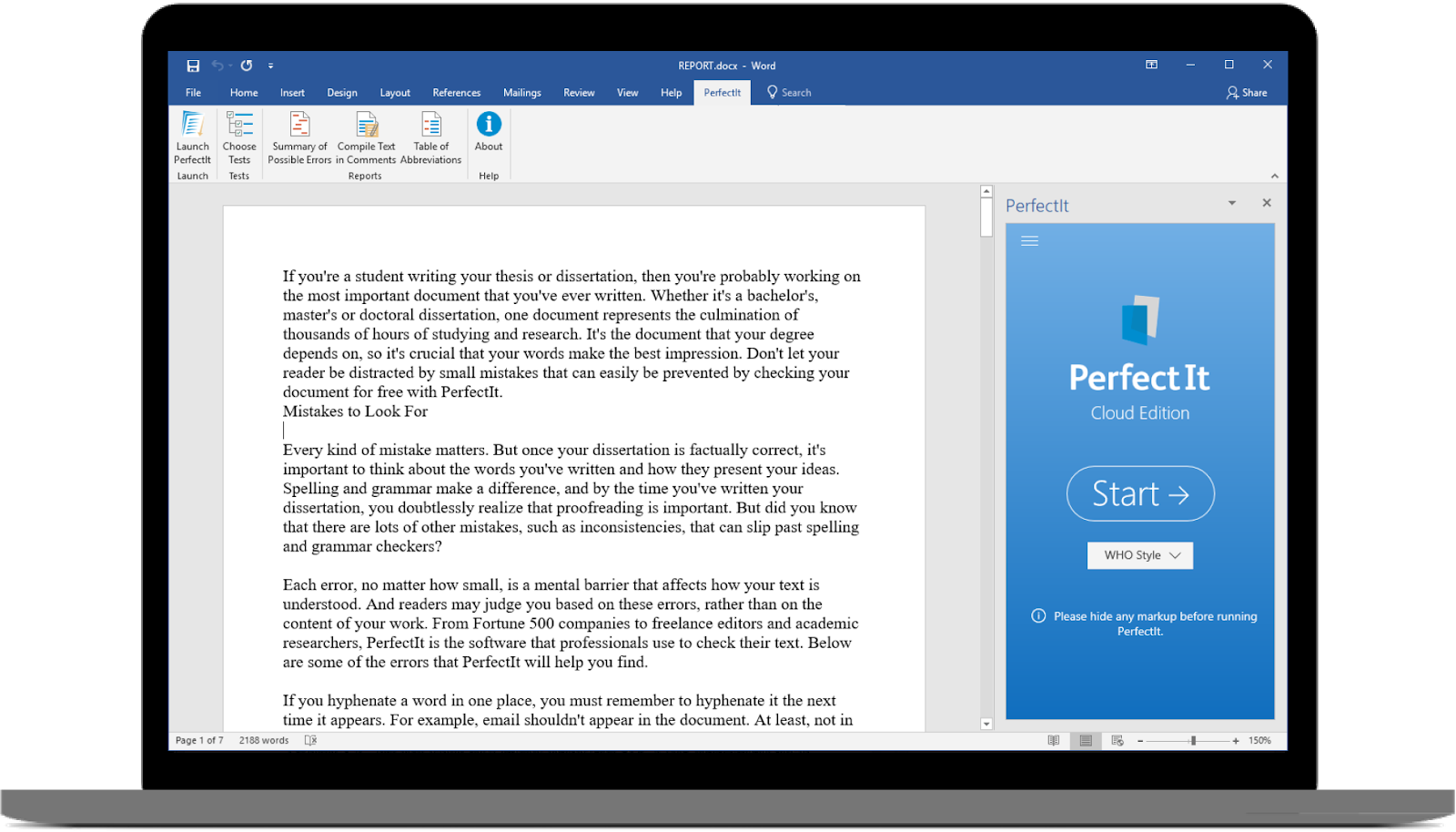
Task: Open the PerfectIt hamburger menu
Action: click(x=1029, y=241)
